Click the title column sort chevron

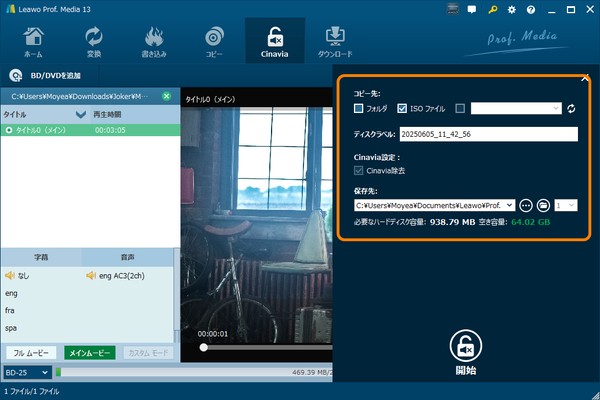81,114
